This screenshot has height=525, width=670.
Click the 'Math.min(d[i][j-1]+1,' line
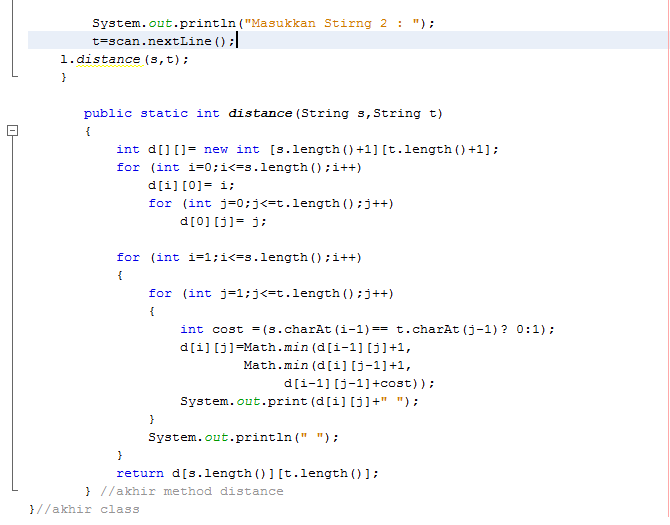click(327, 366)
